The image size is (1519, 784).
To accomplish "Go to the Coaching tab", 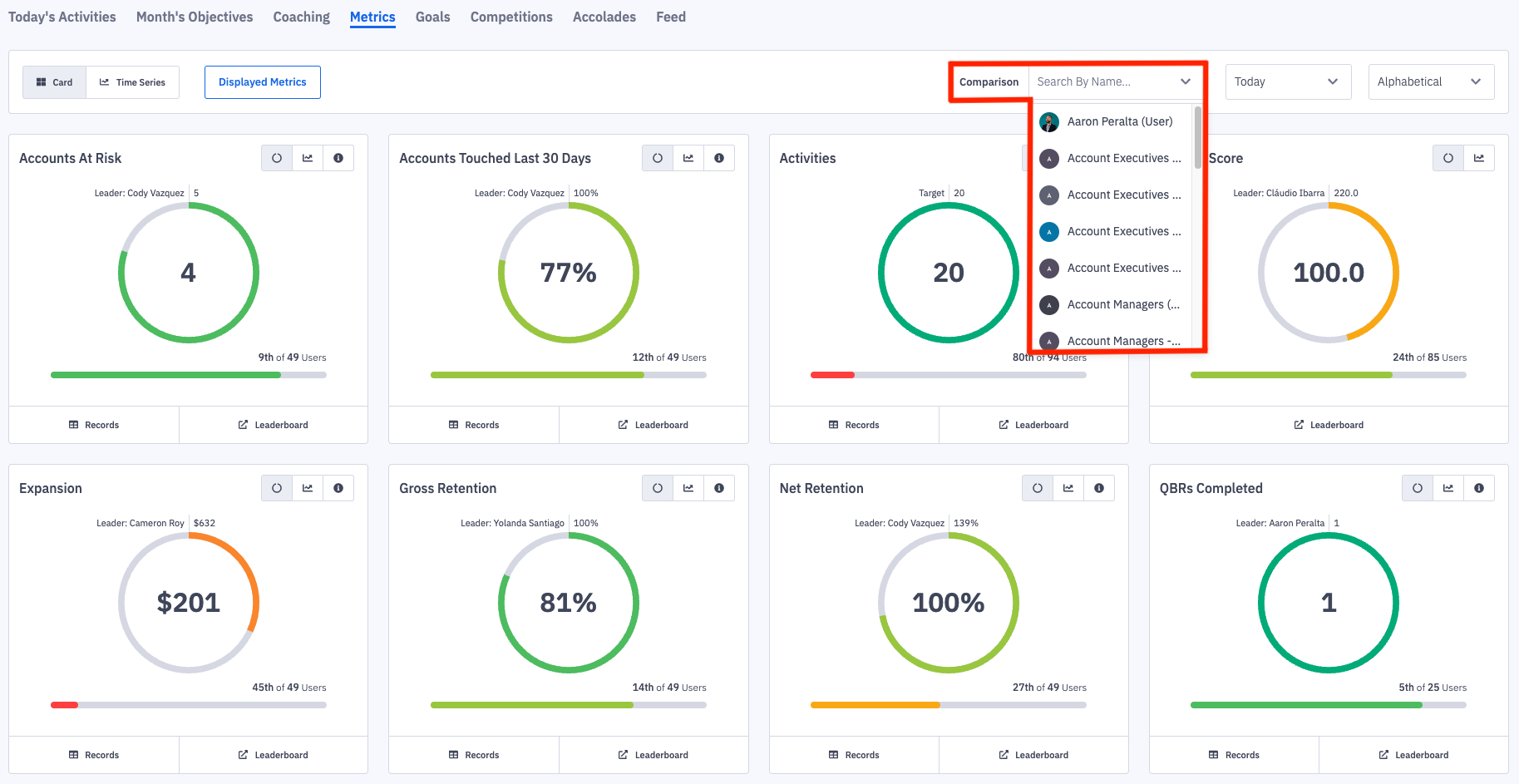I will point(301,17).
